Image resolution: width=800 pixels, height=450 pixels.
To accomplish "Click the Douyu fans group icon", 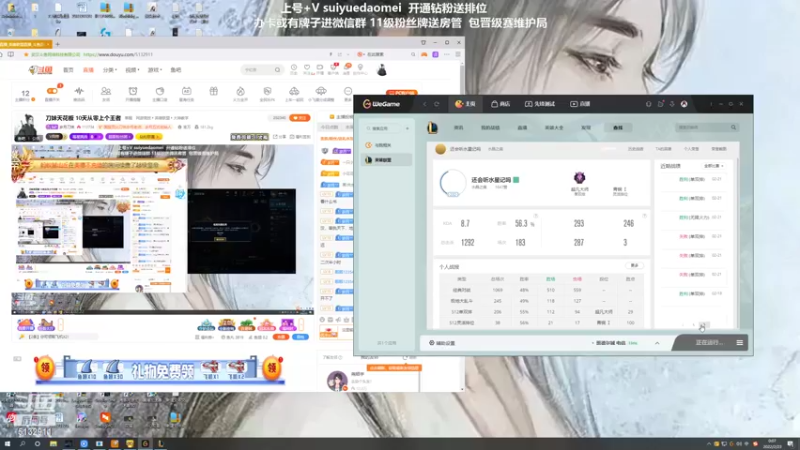I will (x=106, y=91).
